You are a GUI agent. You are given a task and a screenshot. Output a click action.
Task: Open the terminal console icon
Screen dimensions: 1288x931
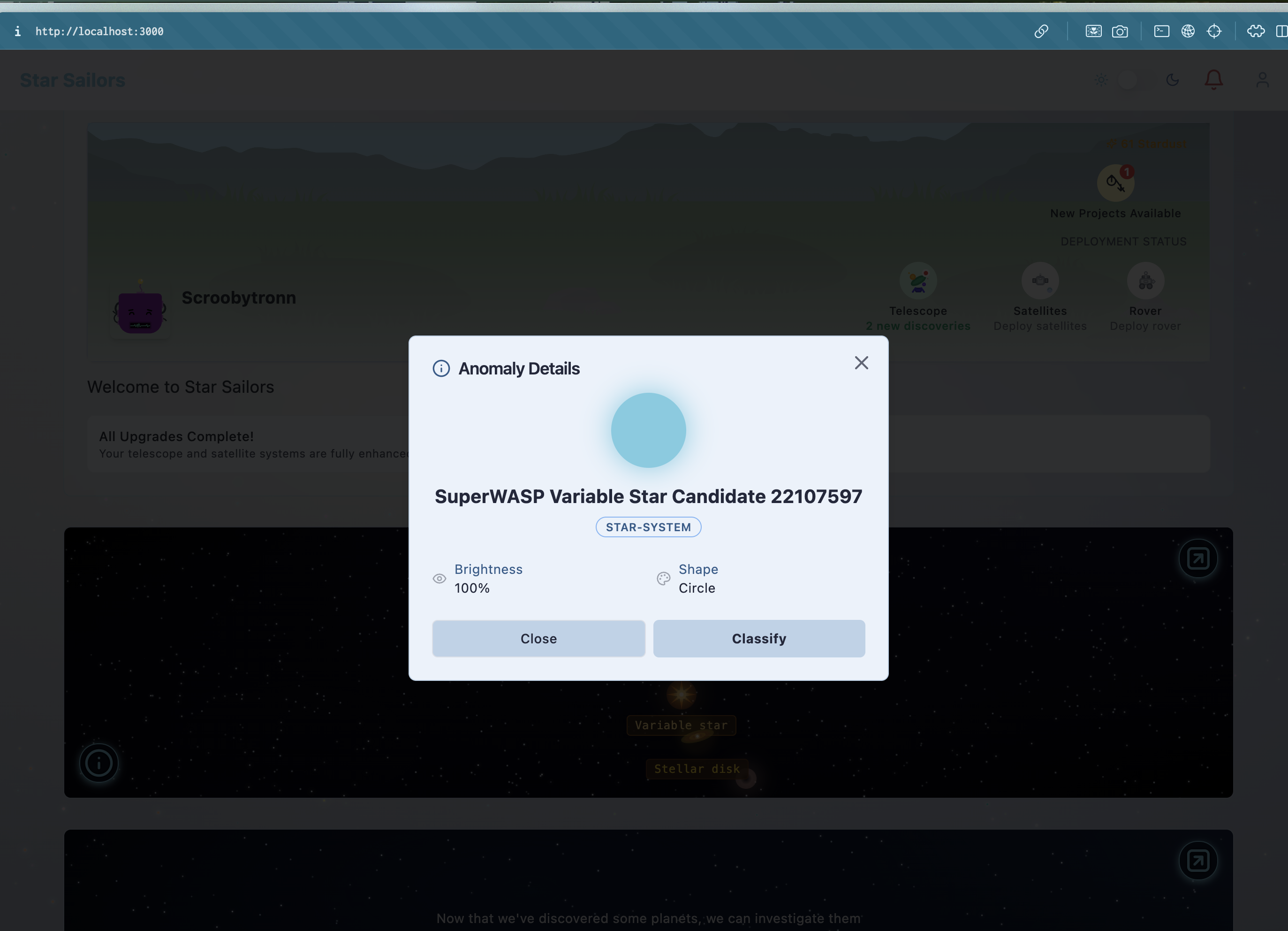coord(1161,31)
